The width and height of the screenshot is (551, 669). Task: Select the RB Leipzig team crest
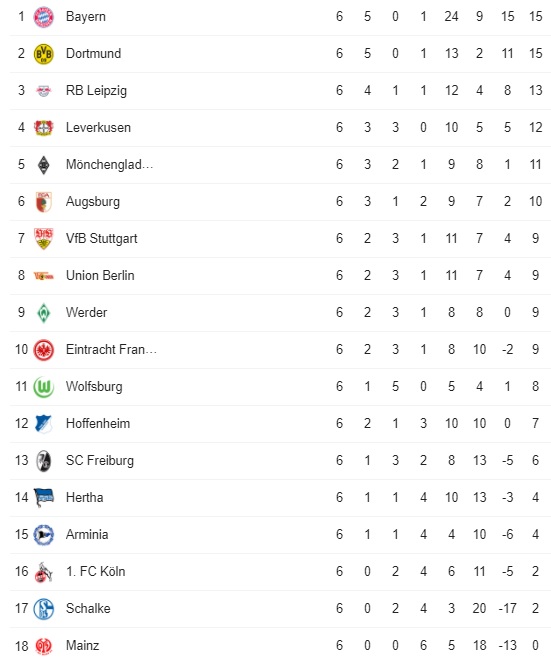(44, 91)
